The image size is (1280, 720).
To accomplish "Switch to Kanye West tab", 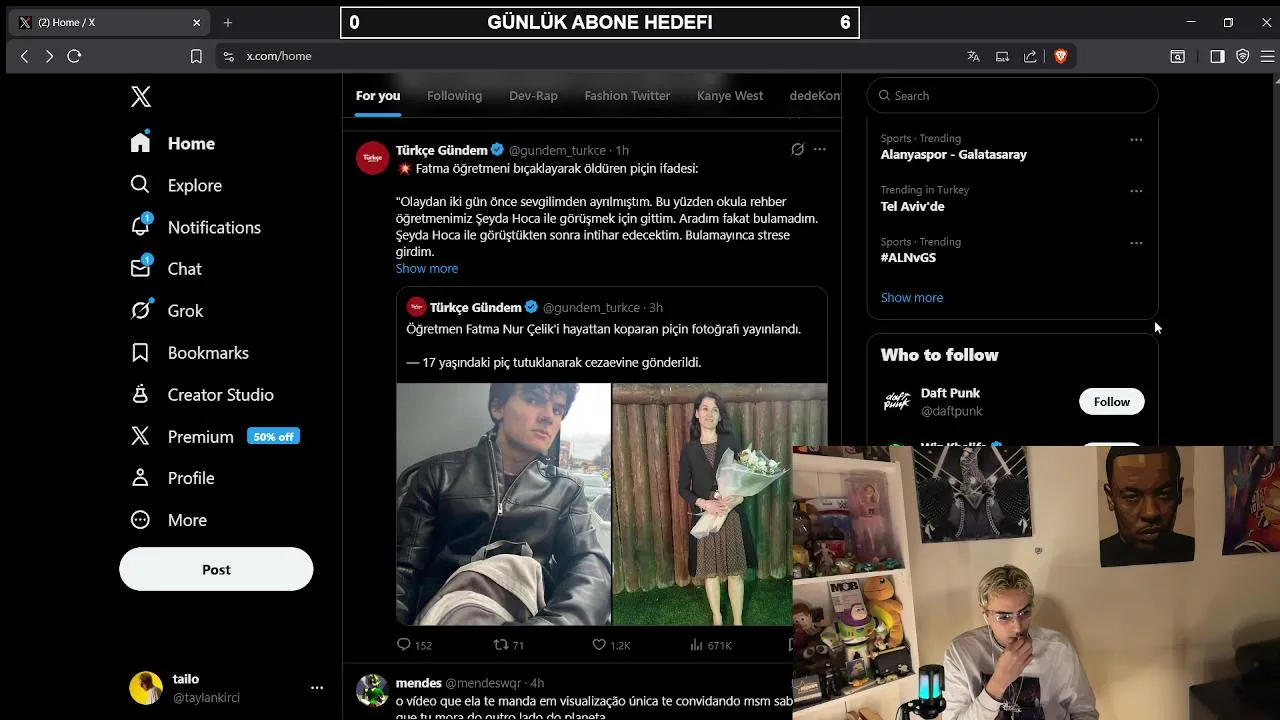I will pos(730,96).
